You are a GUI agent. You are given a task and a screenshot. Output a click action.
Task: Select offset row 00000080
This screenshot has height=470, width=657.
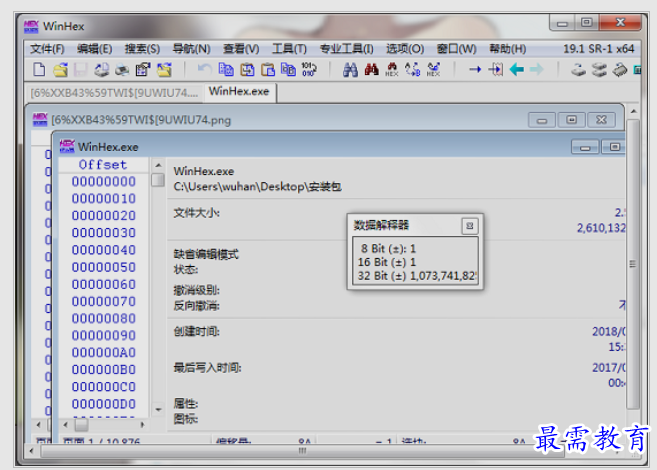point(103,318)
